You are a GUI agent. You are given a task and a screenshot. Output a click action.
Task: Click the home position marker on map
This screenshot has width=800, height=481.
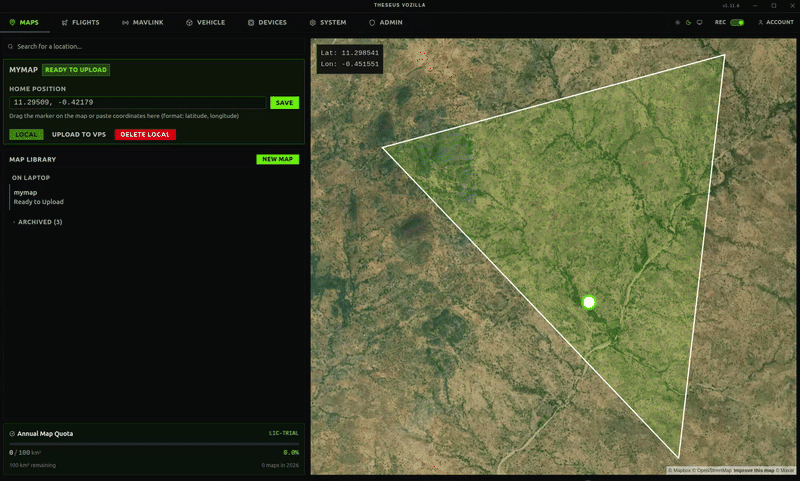click(589, 302)
